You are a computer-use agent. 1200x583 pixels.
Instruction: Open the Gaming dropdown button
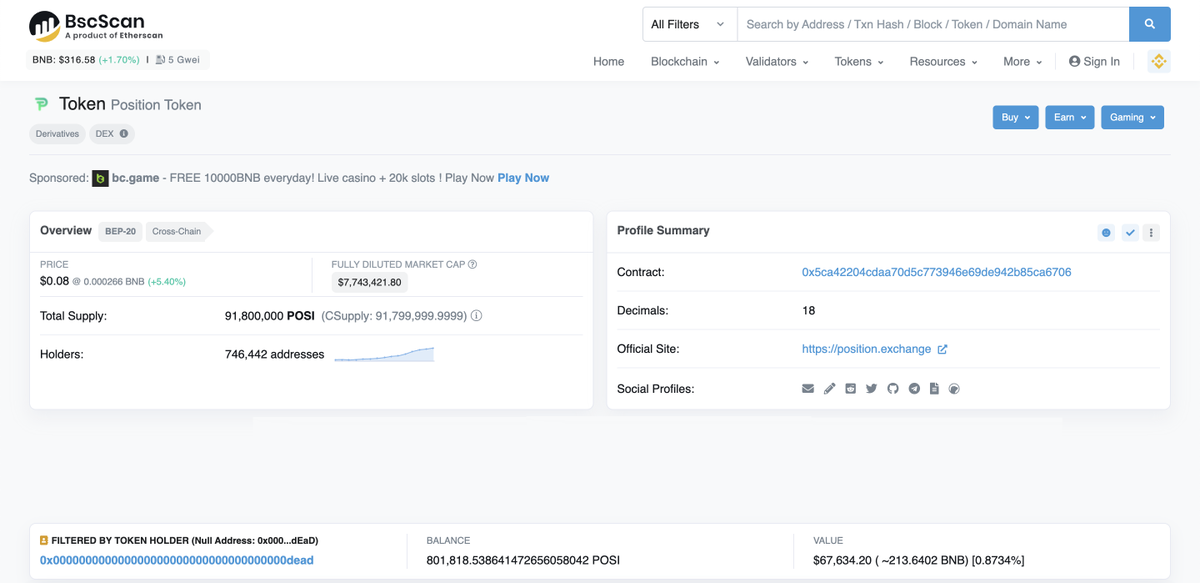coord(1133,117)
